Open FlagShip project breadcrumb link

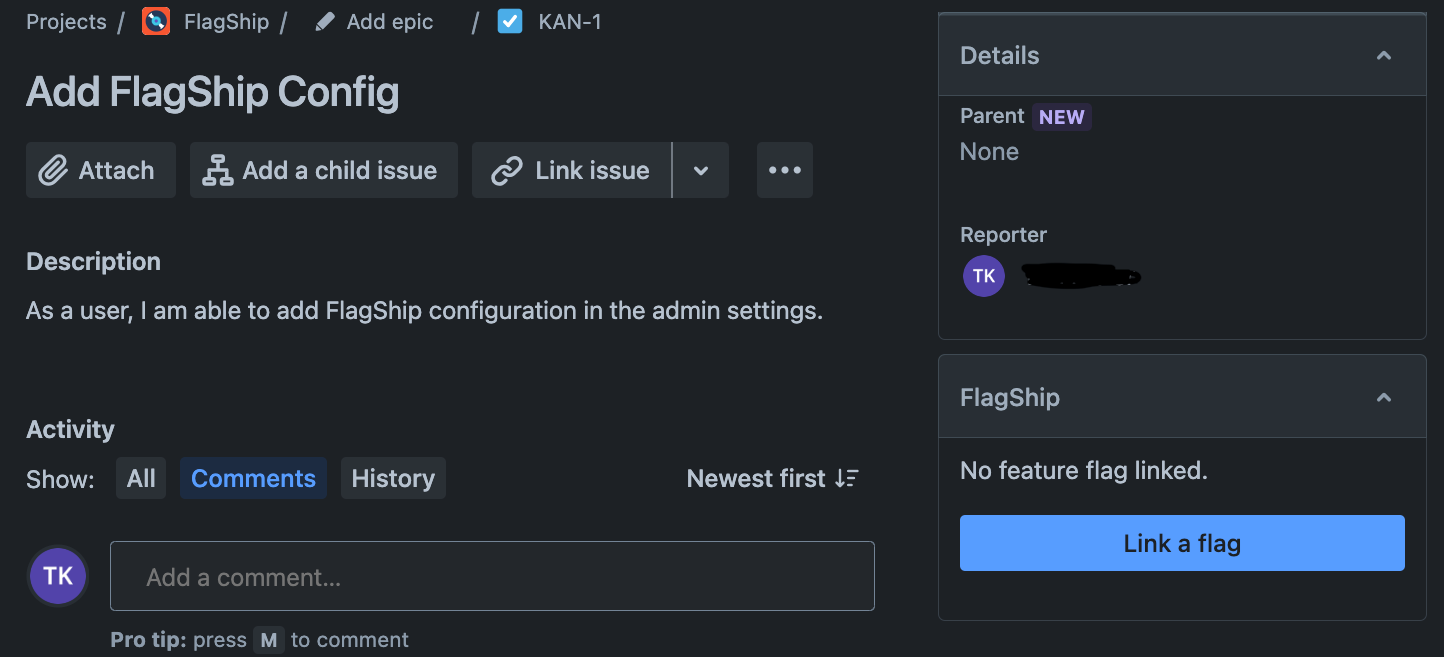[x=226, y=22]
